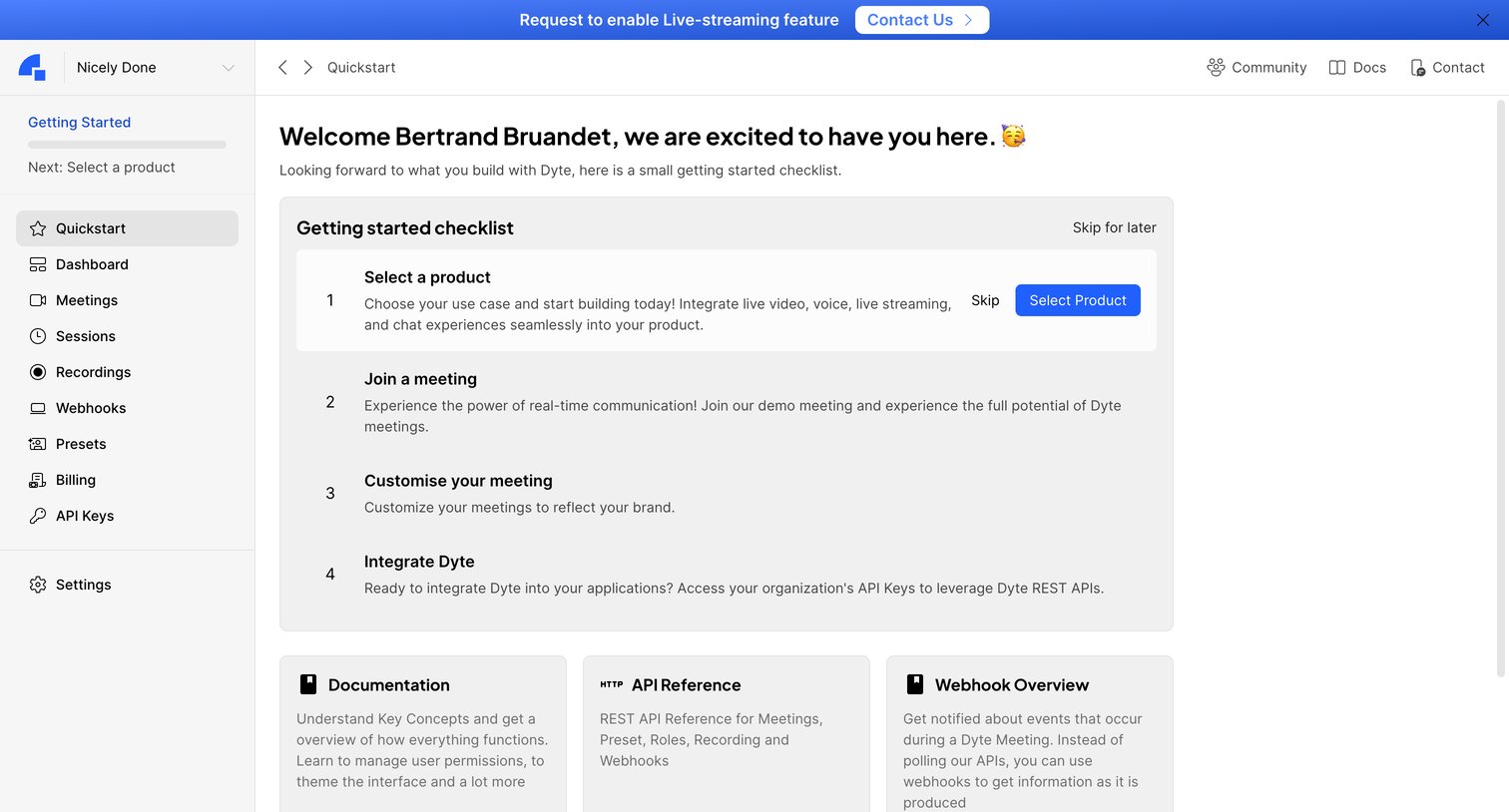Click the Presets icon in sidebar
The width and height of the screenshot is (1509, 812).
38,444
